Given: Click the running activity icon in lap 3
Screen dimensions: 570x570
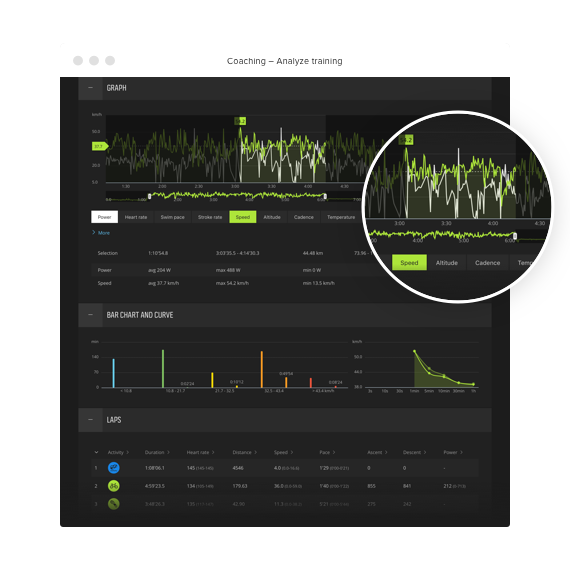Looking at the screenshot, I should [113, 504].
